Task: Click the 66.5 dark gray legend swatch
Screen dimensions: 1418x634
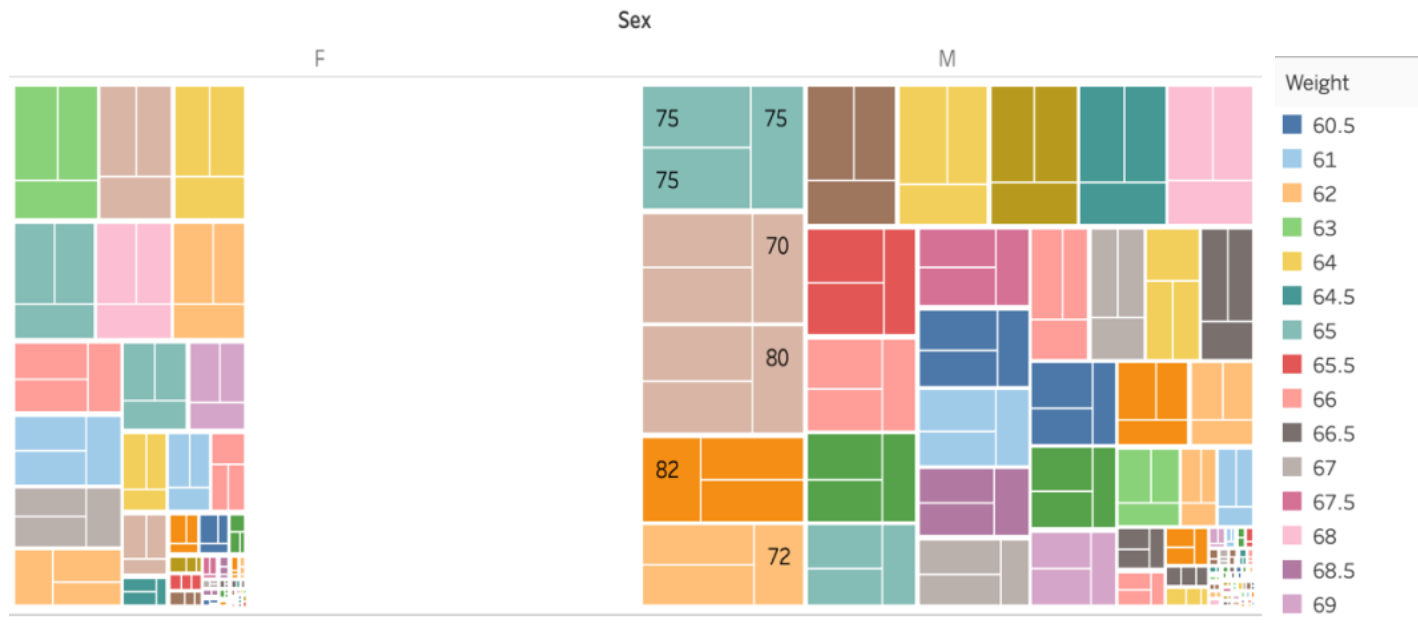Action: 1292,433
